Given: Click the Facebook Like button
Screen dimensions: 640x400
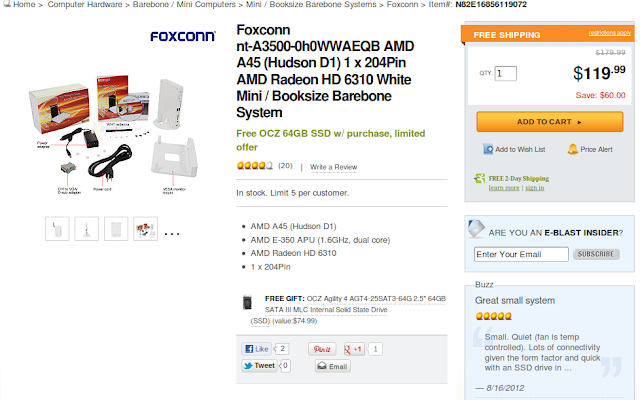Looking at the screenshot, I should point(257,349).
